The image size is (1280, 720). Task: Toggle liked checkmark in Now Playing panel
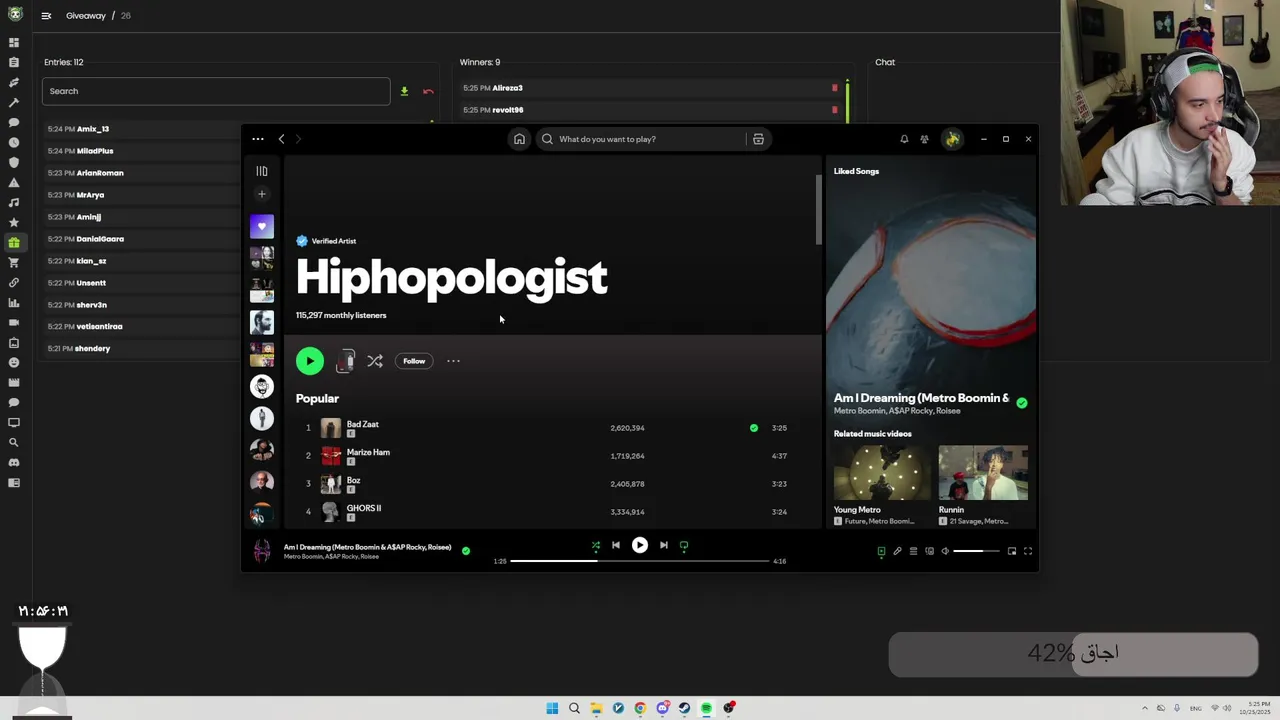1021,403
